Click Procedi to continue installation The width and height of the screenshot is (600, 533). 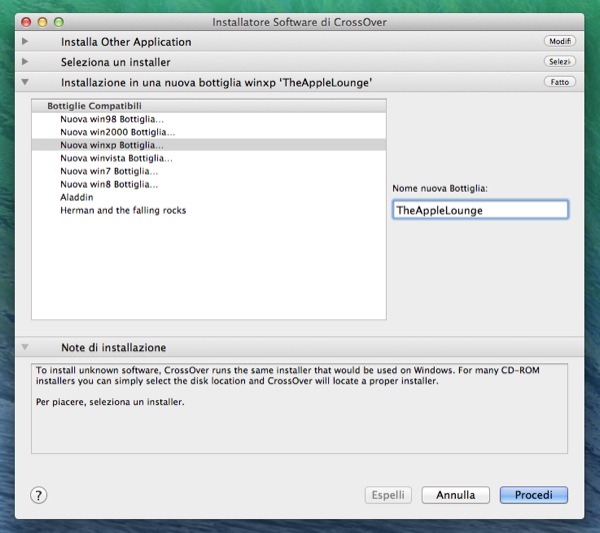(534, 495)
